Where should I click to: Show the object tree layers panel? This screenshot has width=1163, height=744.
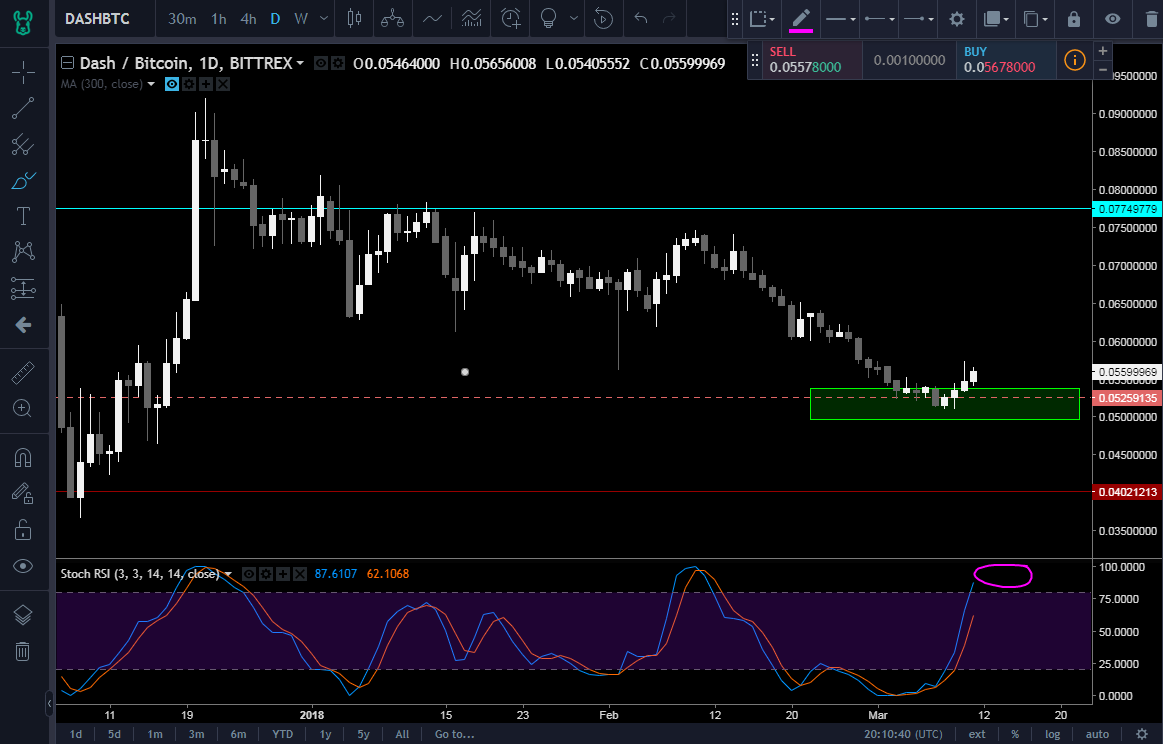tap(23, 614)
